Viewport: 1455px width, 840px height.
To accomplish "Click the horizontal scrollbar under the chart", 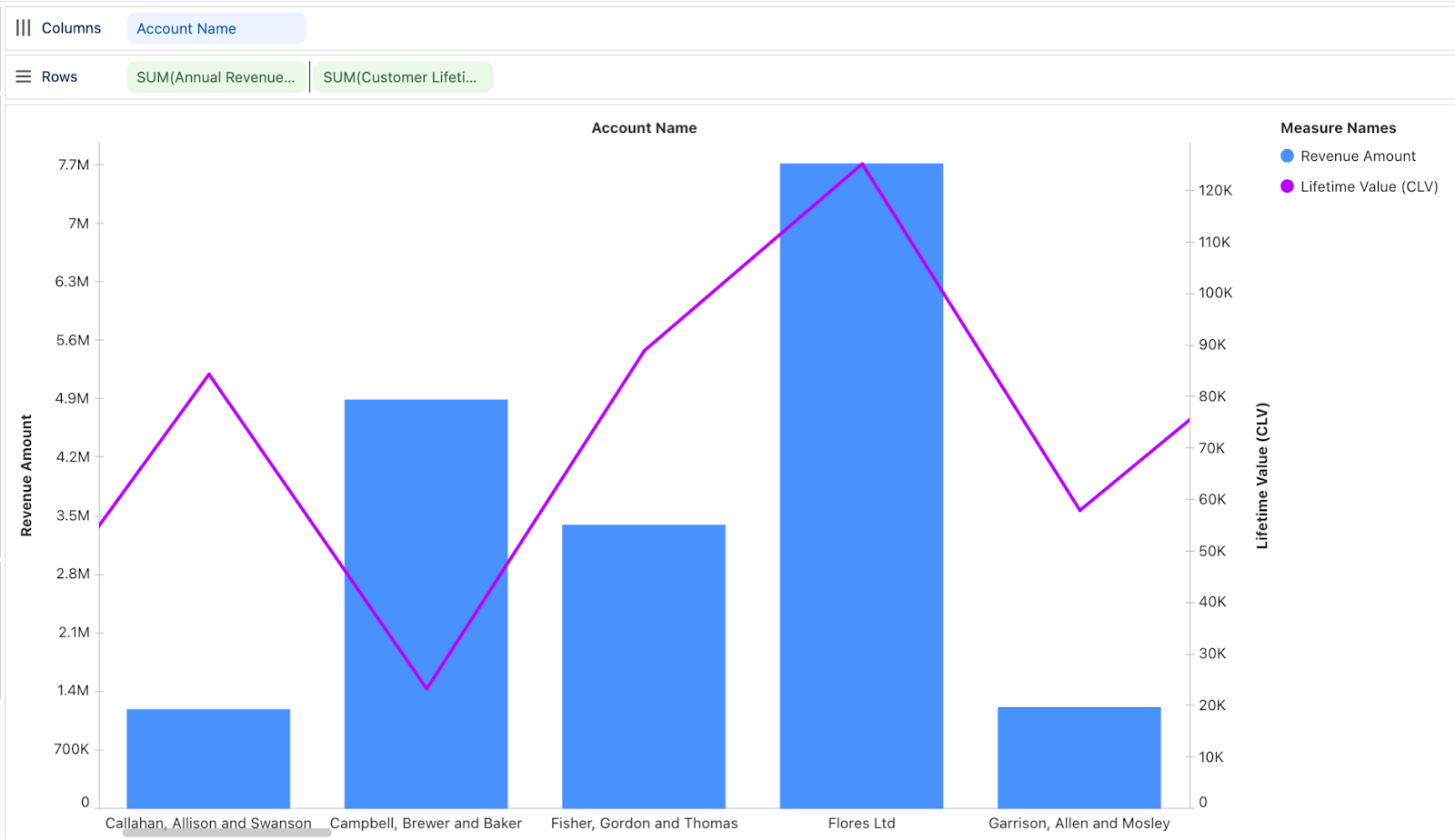I will tap(226, 833).
